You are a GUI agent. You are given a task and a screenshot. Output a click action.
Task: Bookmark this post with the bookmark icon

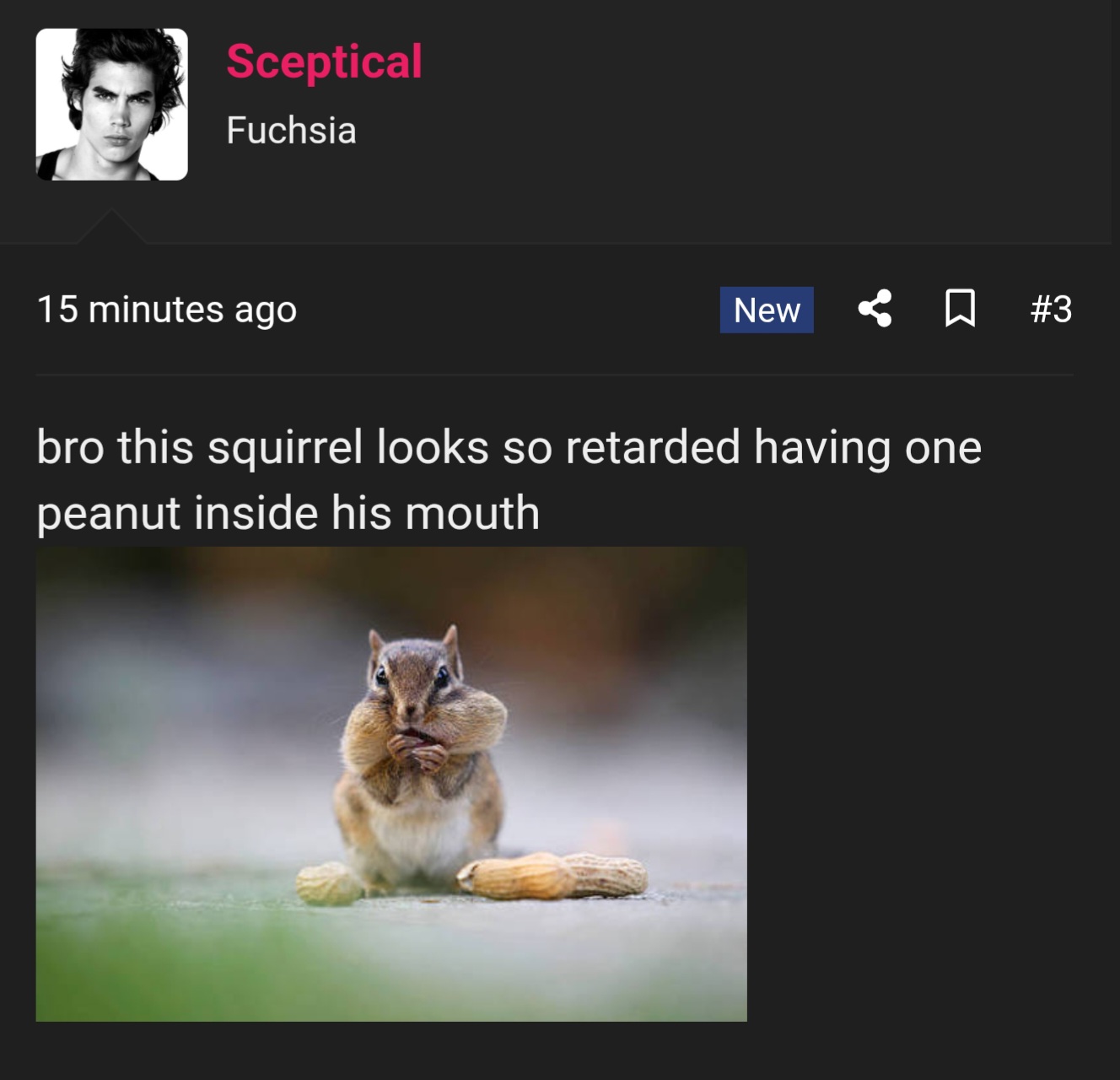coord(960,309)
